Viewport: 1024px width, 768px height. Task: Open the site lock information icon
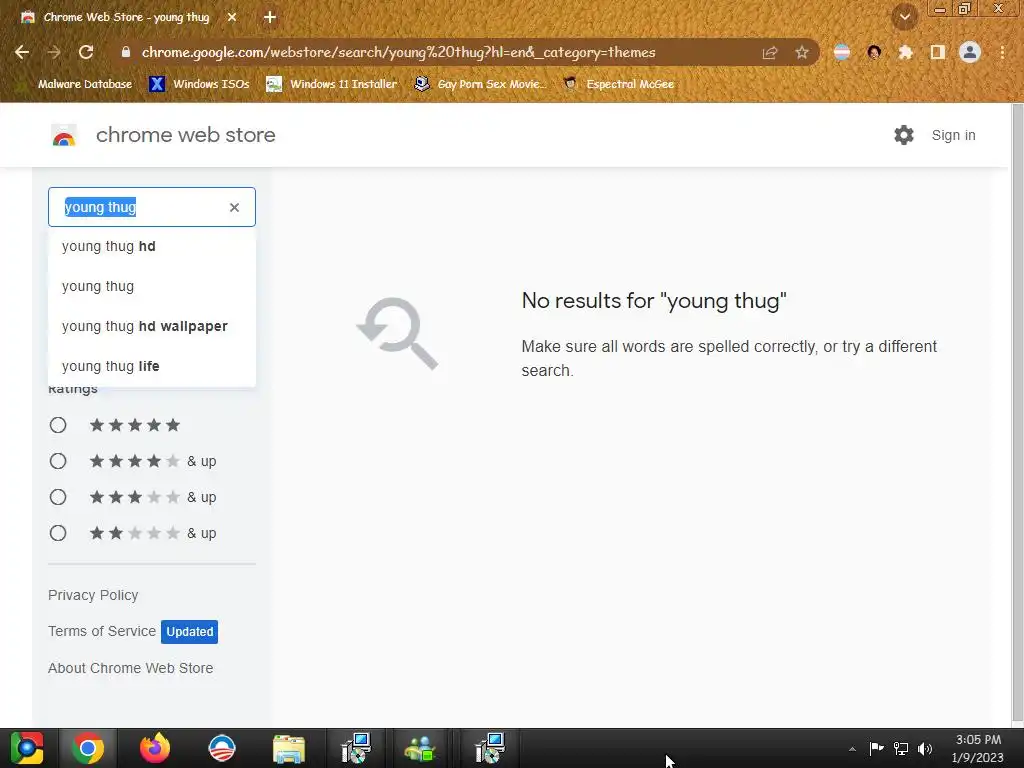(x=126, y=52)
